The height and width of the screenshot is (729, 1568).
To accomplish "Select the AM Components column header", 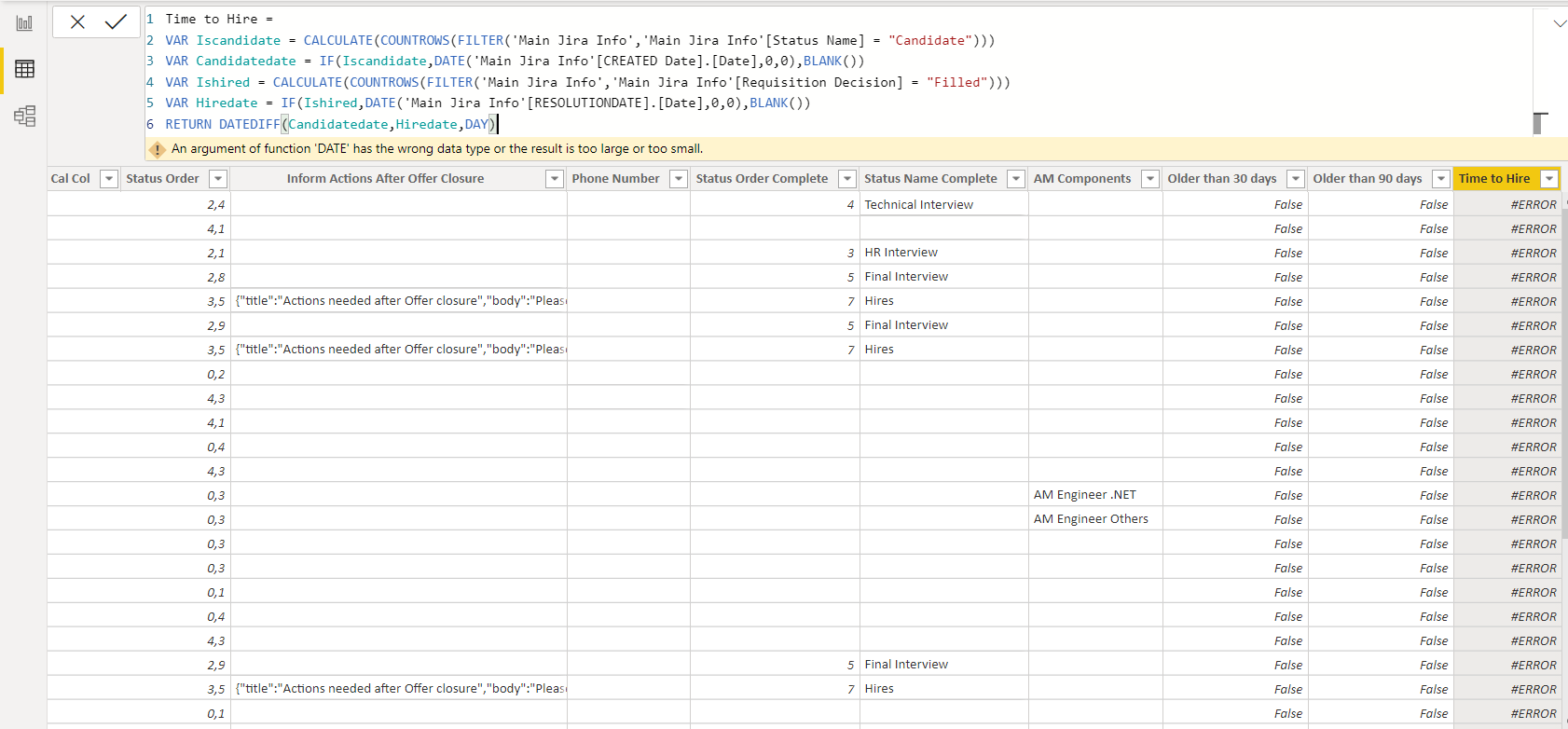I will (1082, 179).
